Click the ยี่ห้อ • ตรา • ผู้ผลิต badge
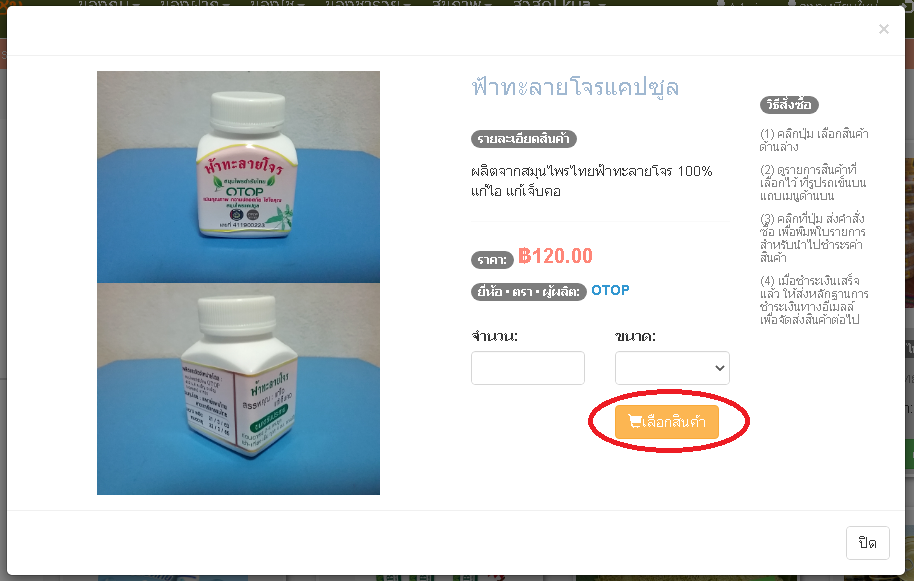914x581 pixels. click(x=529, y=291)
